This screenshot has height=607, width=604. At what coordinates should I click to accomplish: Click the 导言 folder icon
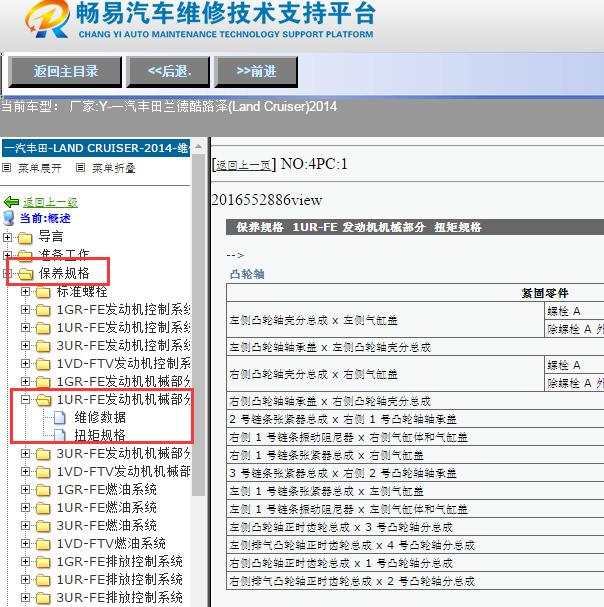pos(26,238)
